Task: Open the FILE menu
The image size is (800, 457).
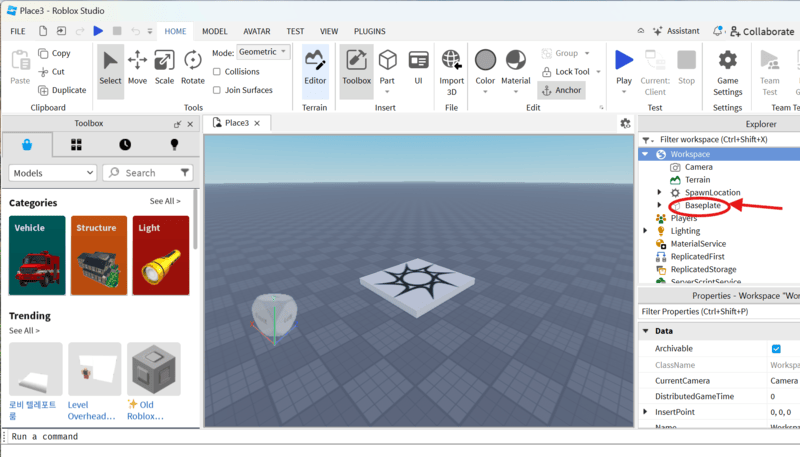Action: click(x=18, y=31)
